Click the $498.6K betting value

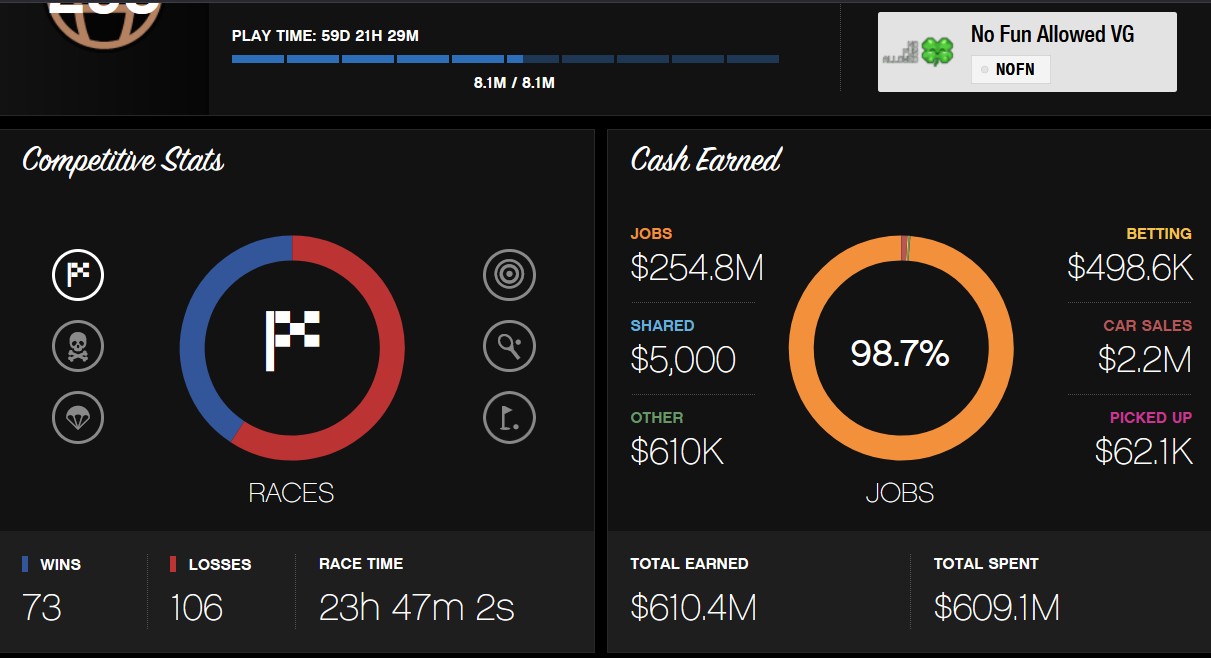click(x=1129, y=267)
